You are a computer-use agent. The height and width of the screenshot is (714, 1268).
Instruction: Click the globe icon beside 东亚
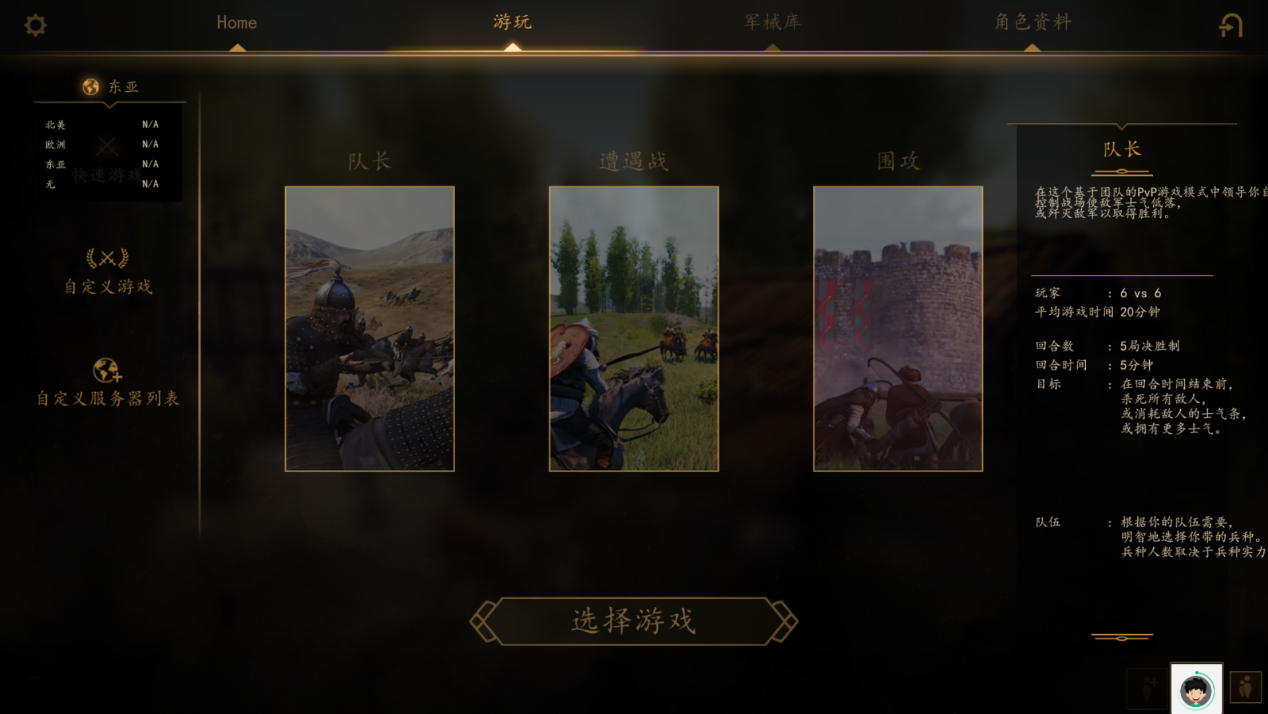click(x=91, y=87)
